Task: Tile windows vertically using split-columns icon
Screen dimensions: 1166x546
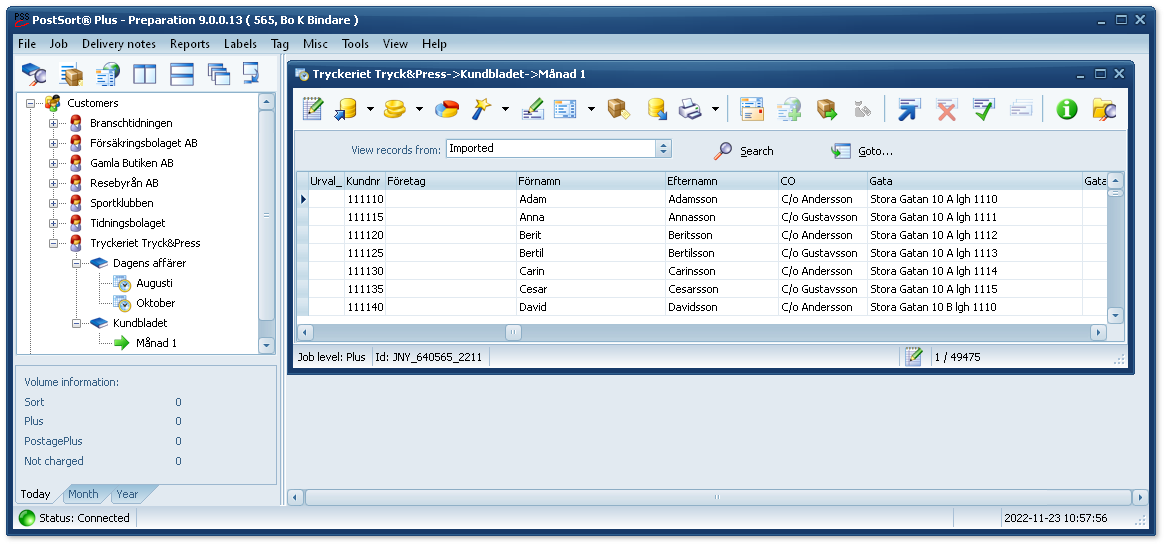Action: tap(144, 74)
